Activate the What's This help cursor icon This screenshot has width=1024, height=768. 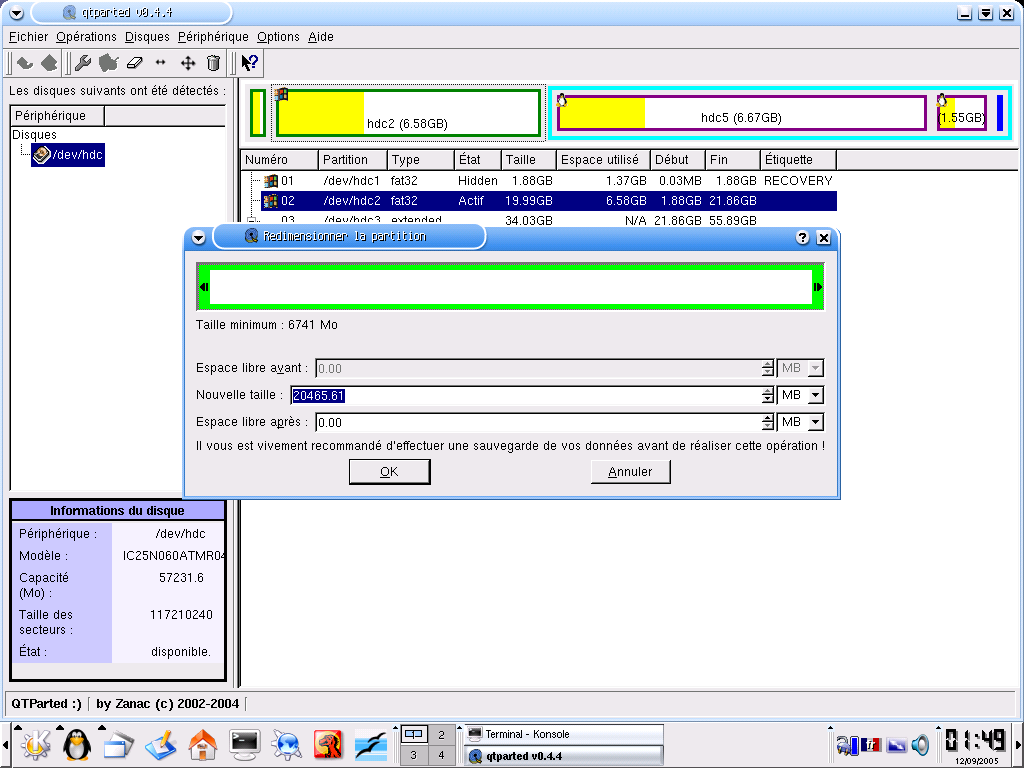point(249,63)
